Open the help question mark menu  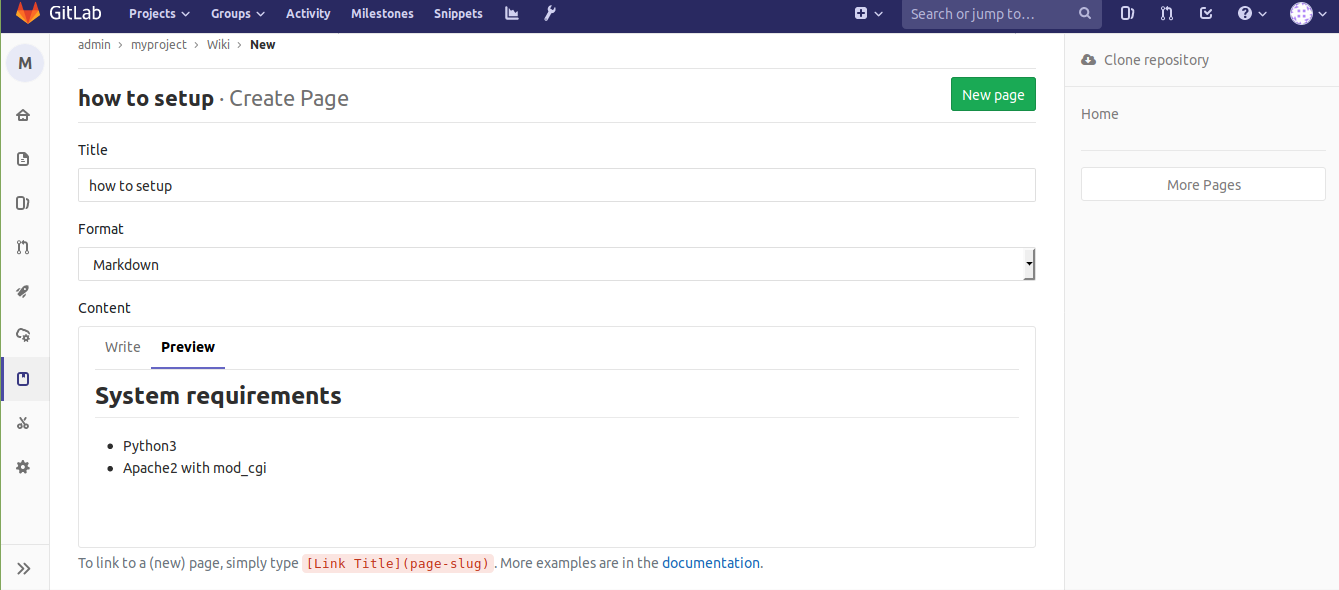pyautogui.click(x=1252, y=14)
